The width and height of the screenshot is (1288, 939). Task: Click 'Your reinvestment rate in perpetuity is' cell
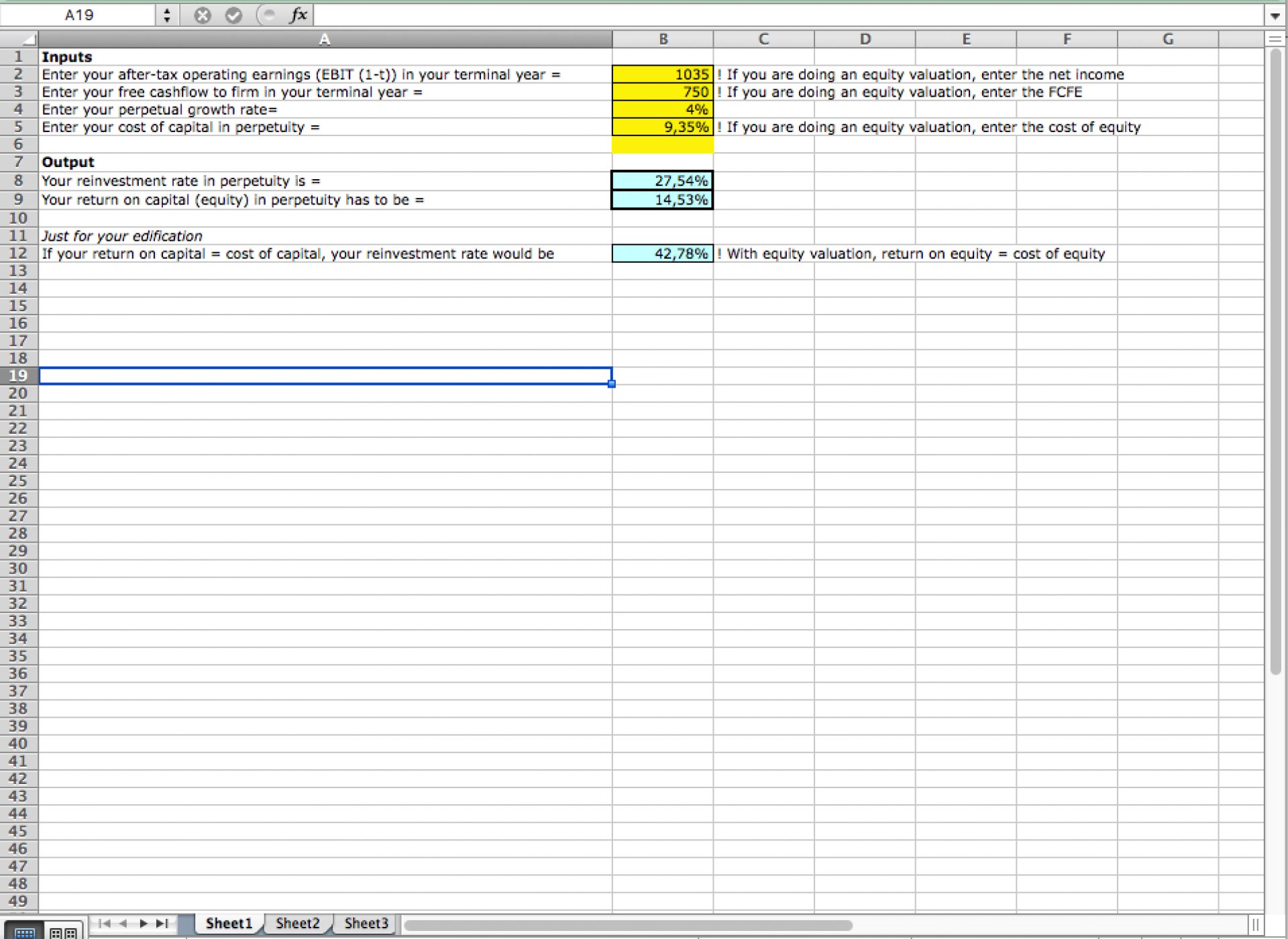(325, 180)
